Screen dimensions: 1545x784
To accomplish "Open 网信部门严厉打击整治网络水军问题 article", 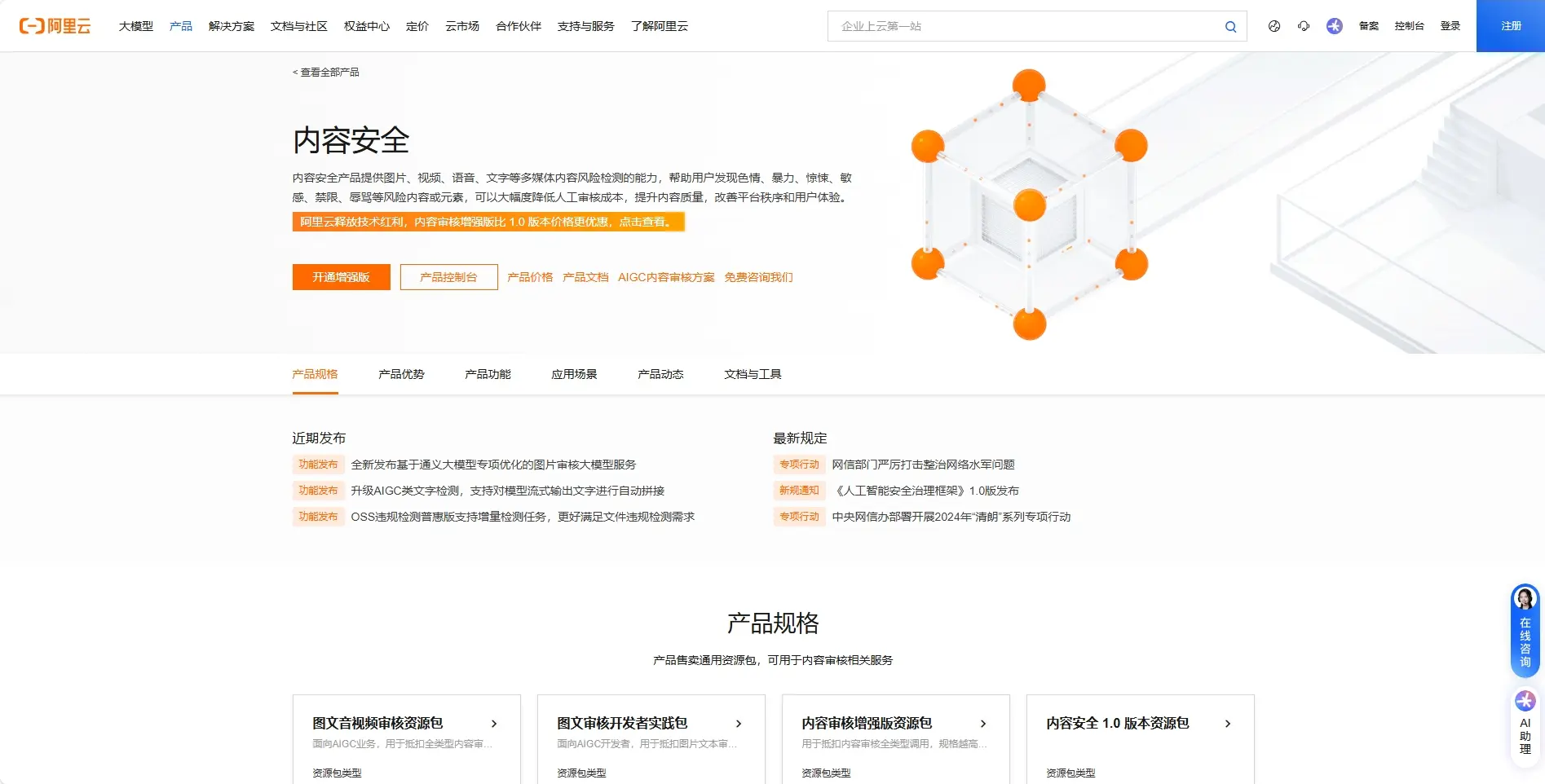I will (923, 465).
